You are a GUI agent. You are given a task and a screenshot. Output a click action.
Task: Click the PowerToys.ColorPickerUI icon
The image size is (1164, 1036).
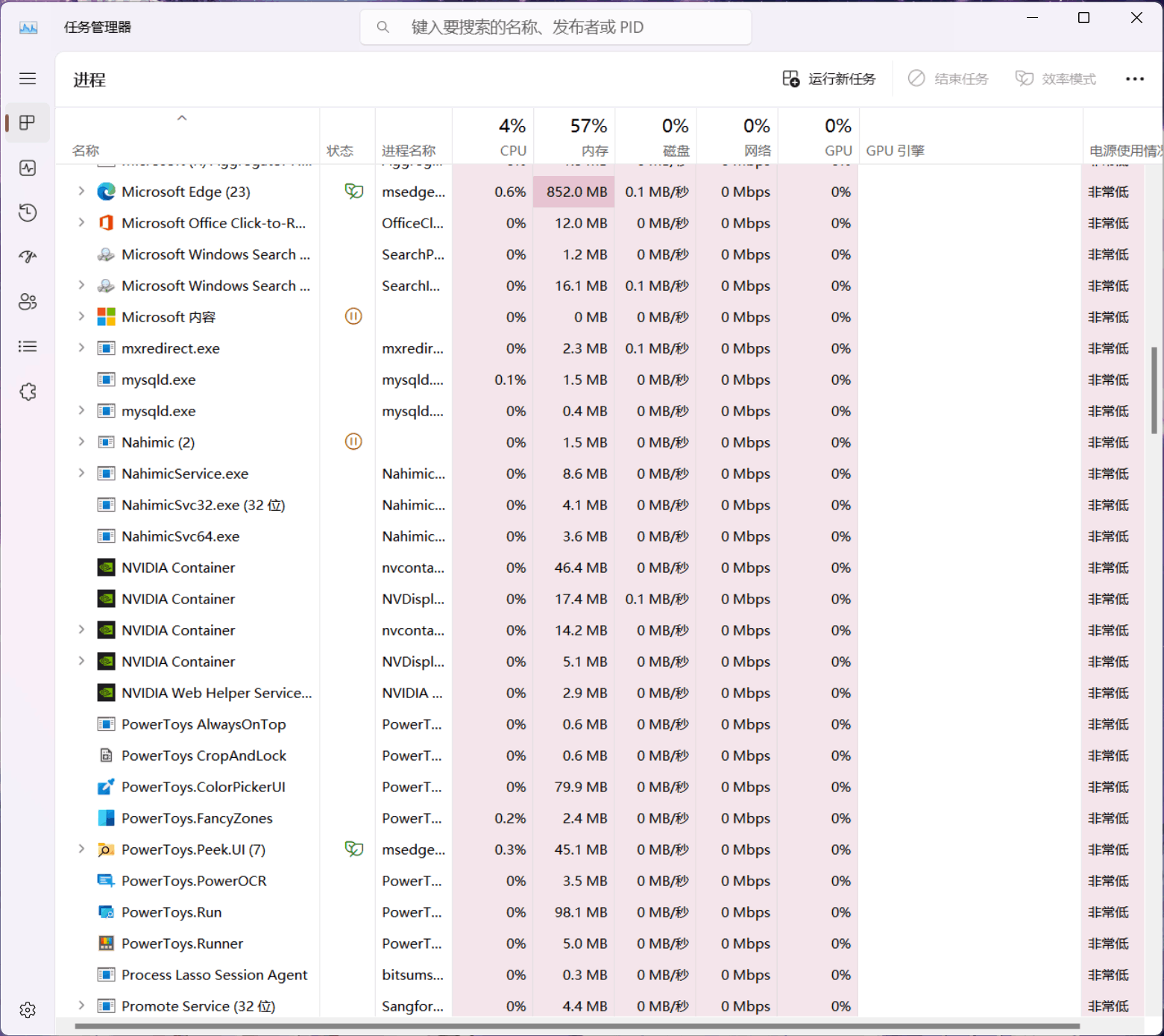[x=106, y=787]
